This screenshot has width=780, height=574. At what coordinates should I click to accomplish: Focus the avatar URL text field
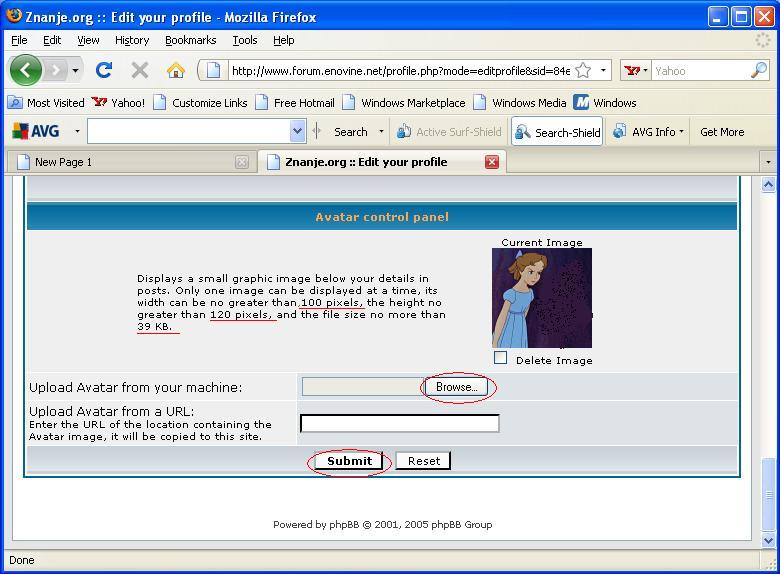click(399, 424)
